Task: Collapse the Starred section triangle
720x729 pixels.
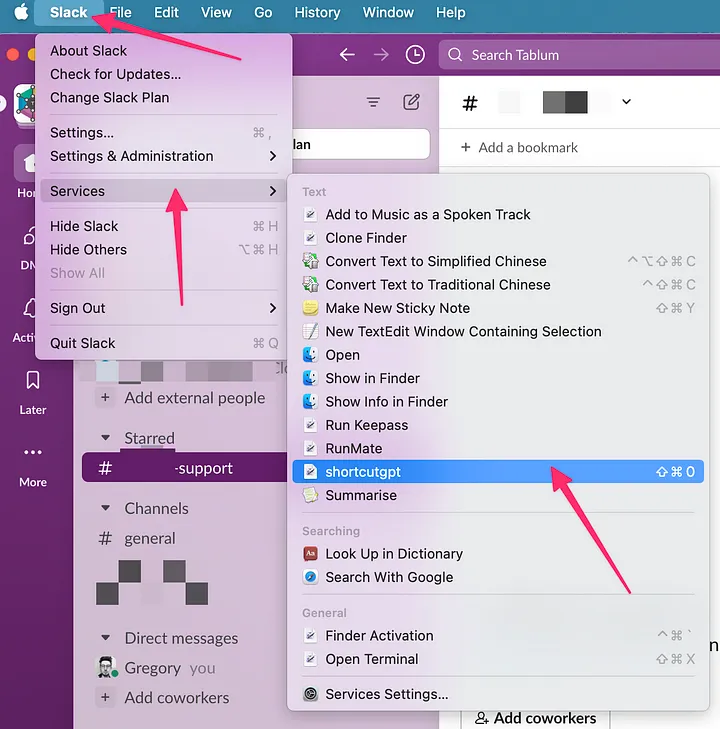Action: coord(106,437)
